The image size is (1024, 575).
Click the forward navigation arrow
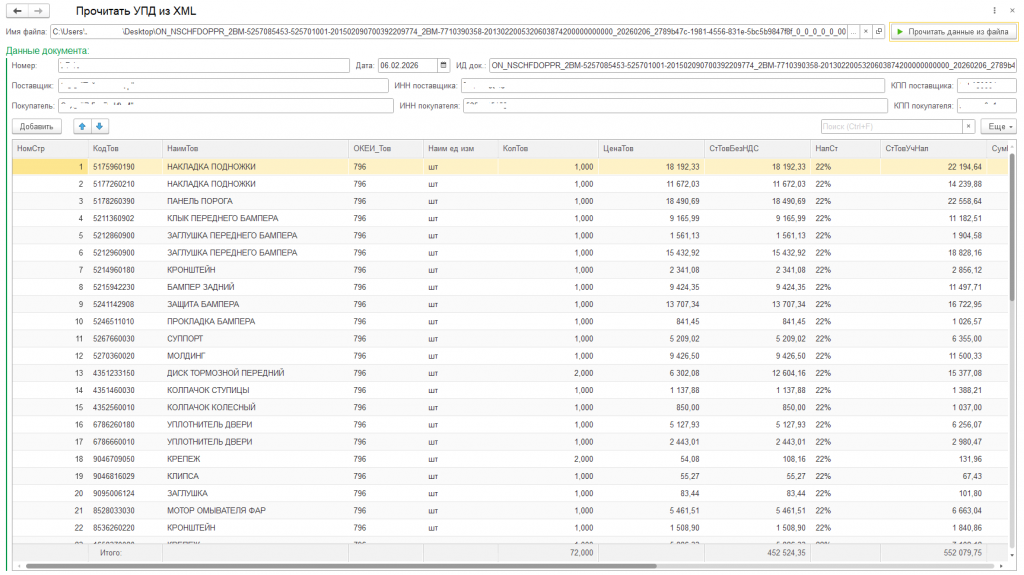(x=38, y=9)
